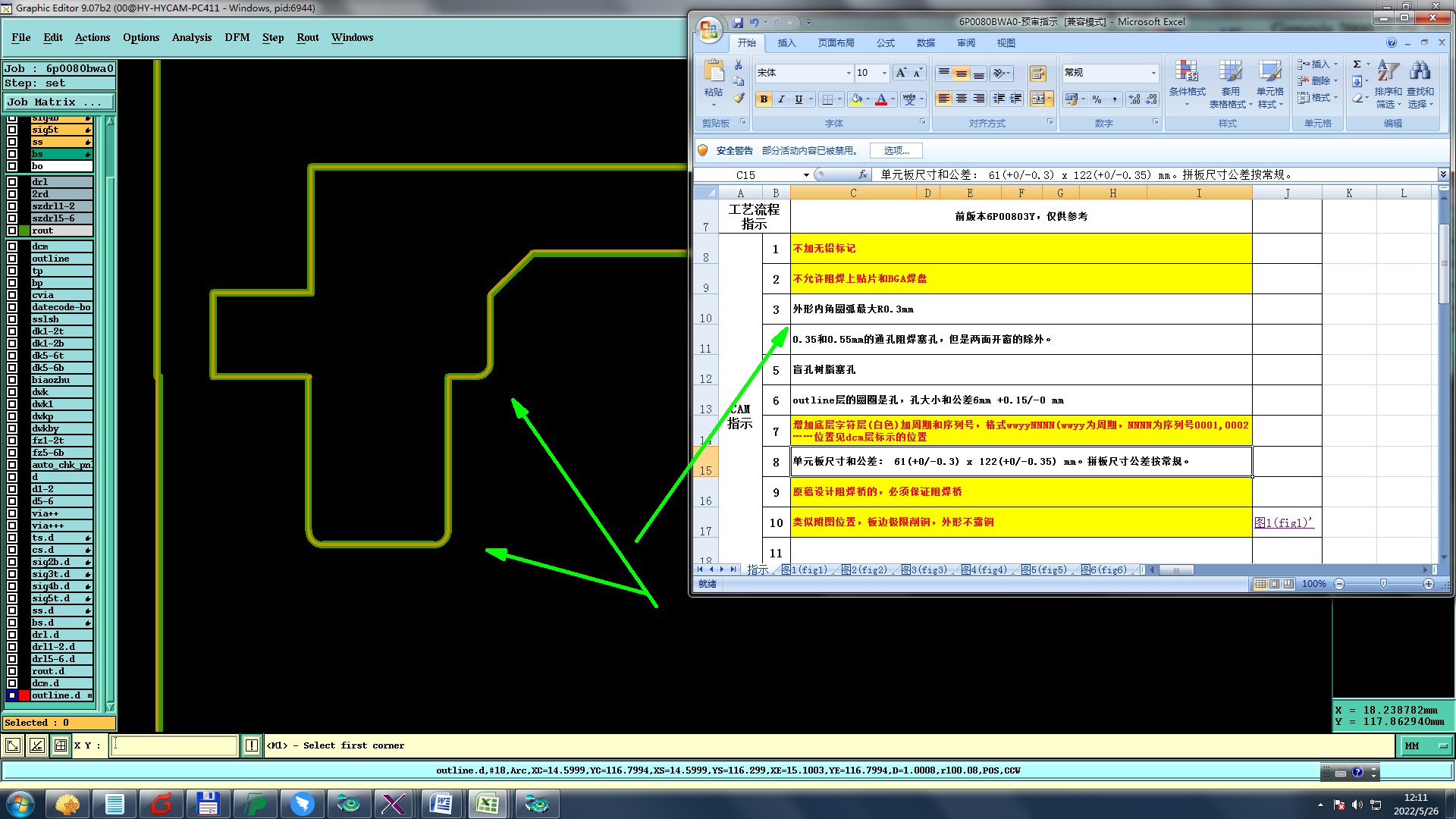Click the cut scissors icon
Image resolution: width=1456 pixels, height=819 pixels.
tap(739, 65)
